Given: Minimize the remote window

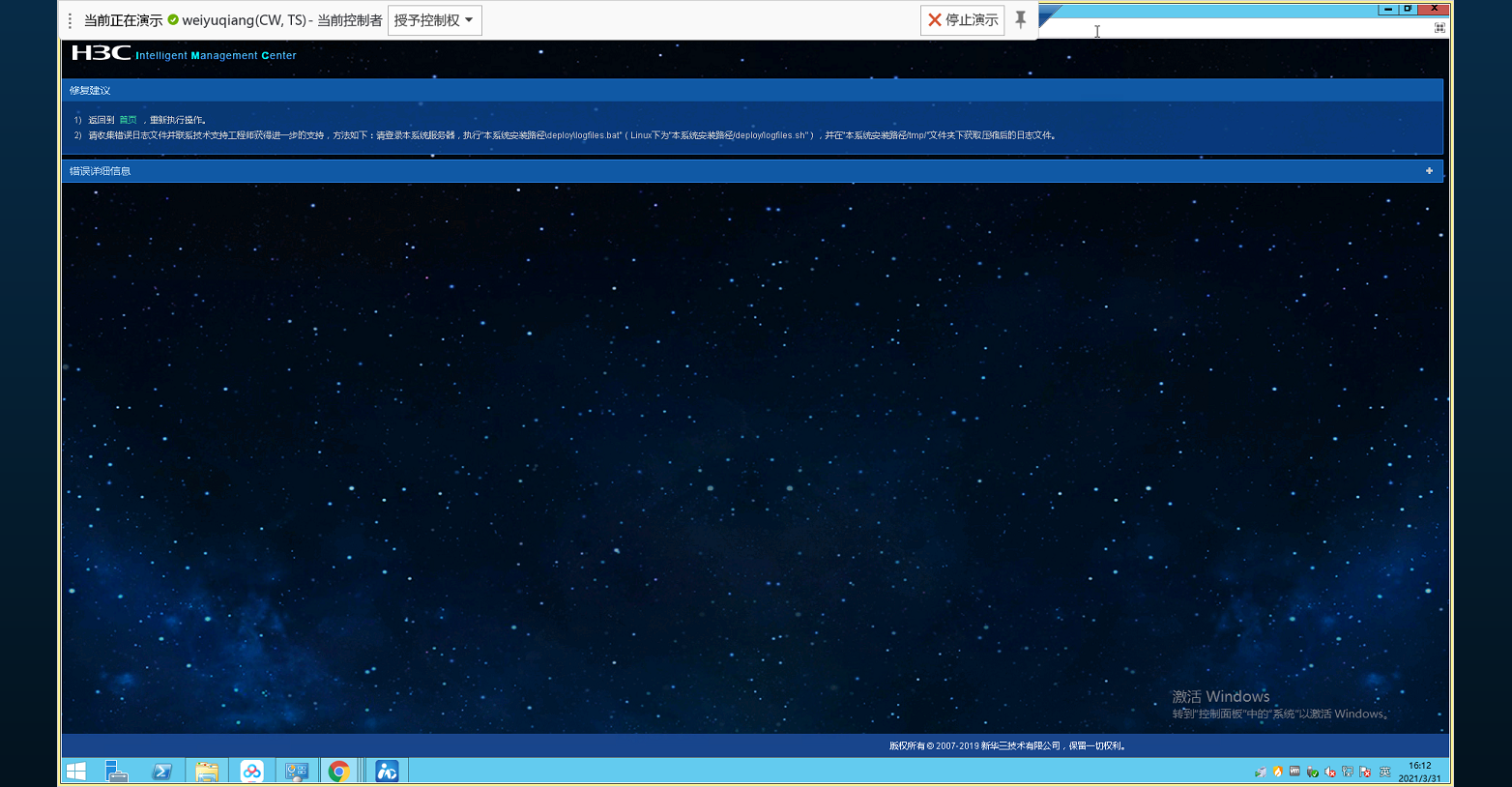Looking at the screenshot, I should pos(1388,9).
